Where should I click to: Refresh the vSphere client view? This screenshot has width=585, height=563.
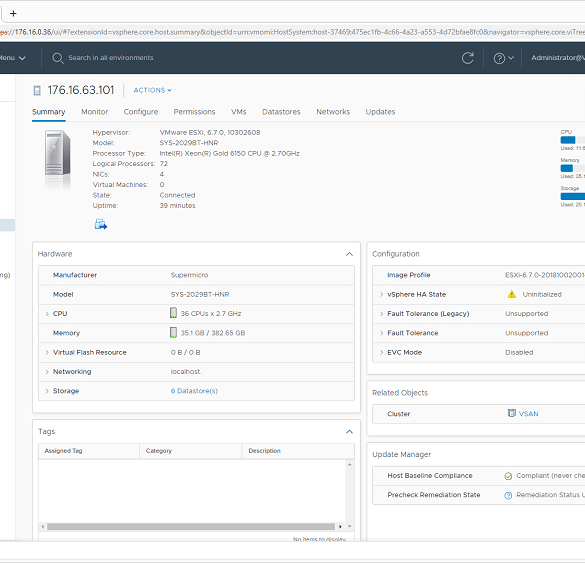[467, 58]
